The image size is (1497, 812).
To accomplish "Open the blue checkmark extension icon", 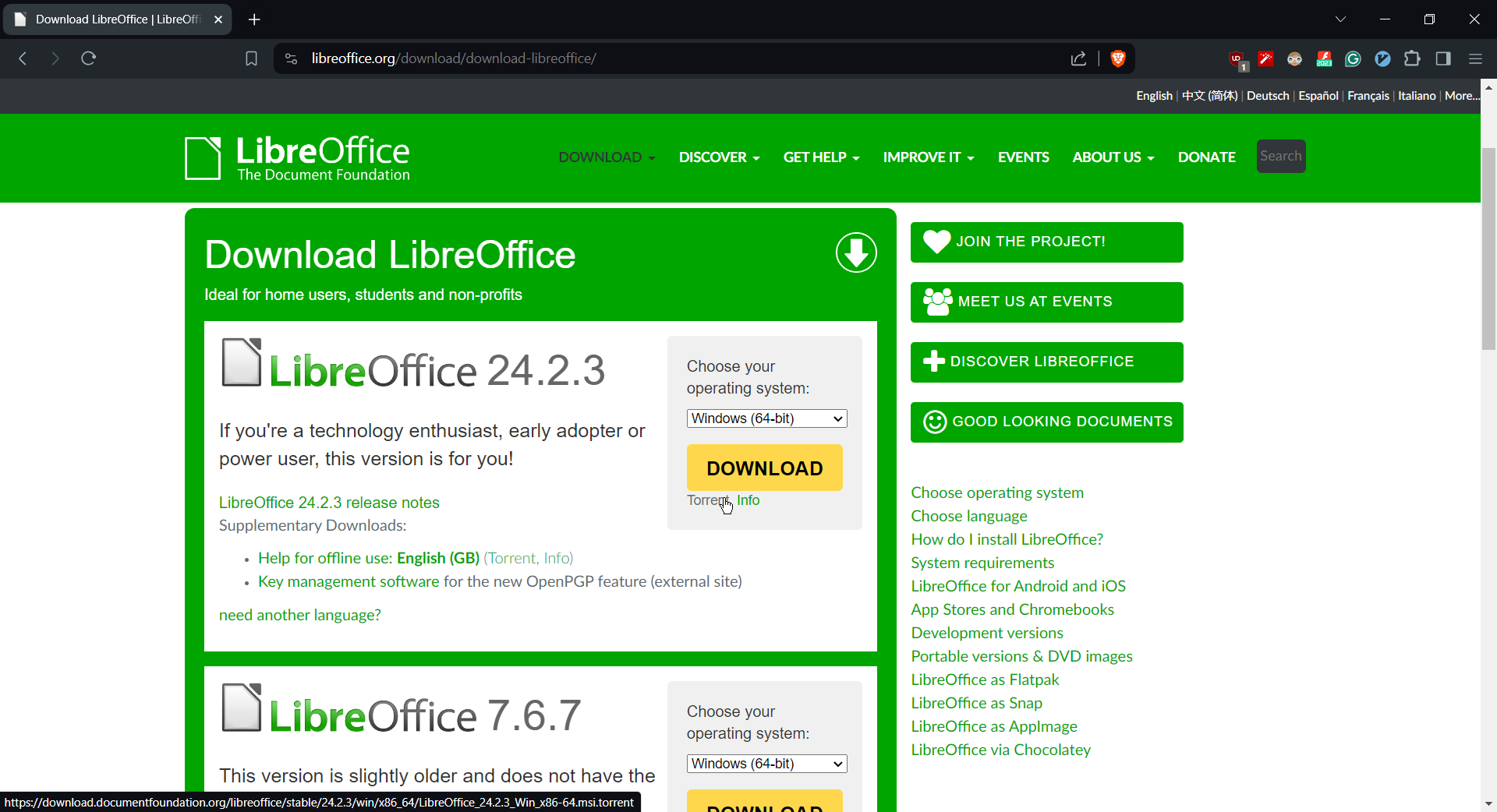I will click(x=1382, y=58).
